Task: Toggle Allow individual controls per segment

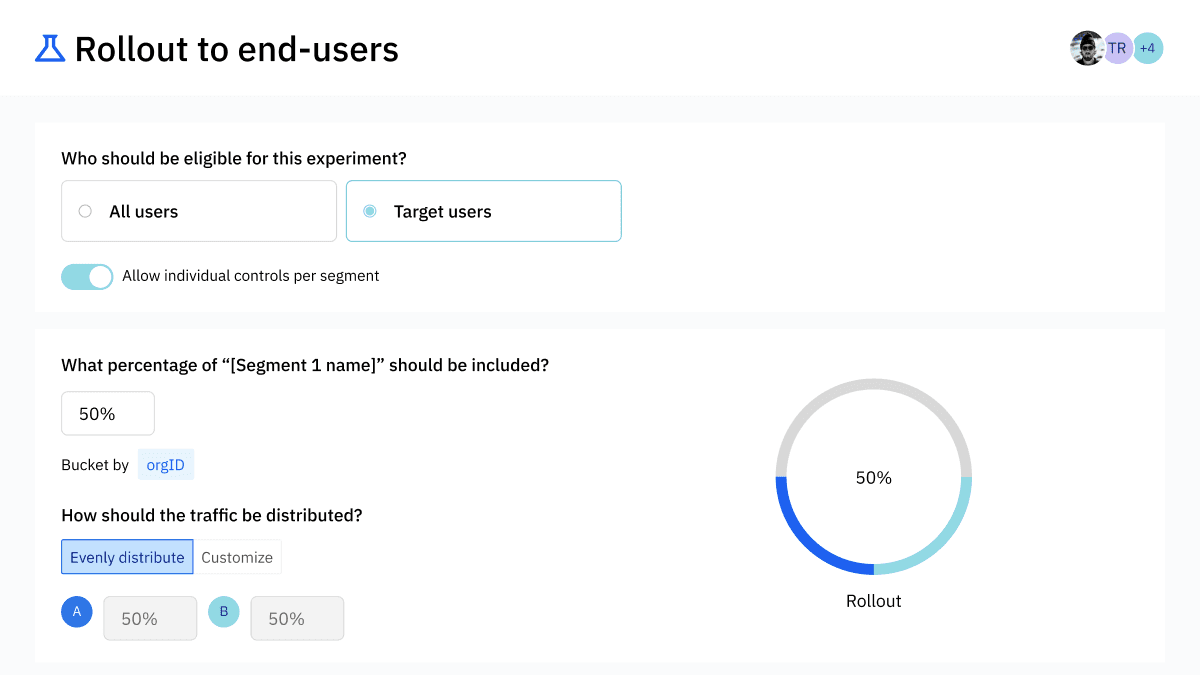Action: 87,277
